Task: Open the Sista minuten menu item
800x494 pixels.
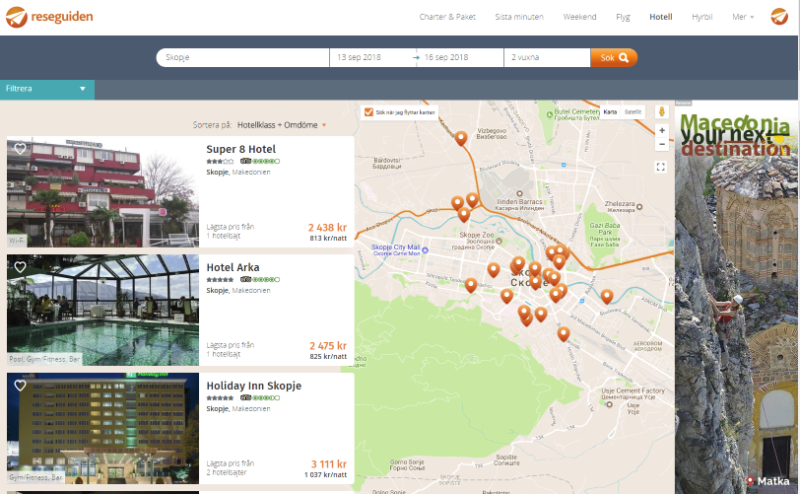Action: [x=517, y=17]
